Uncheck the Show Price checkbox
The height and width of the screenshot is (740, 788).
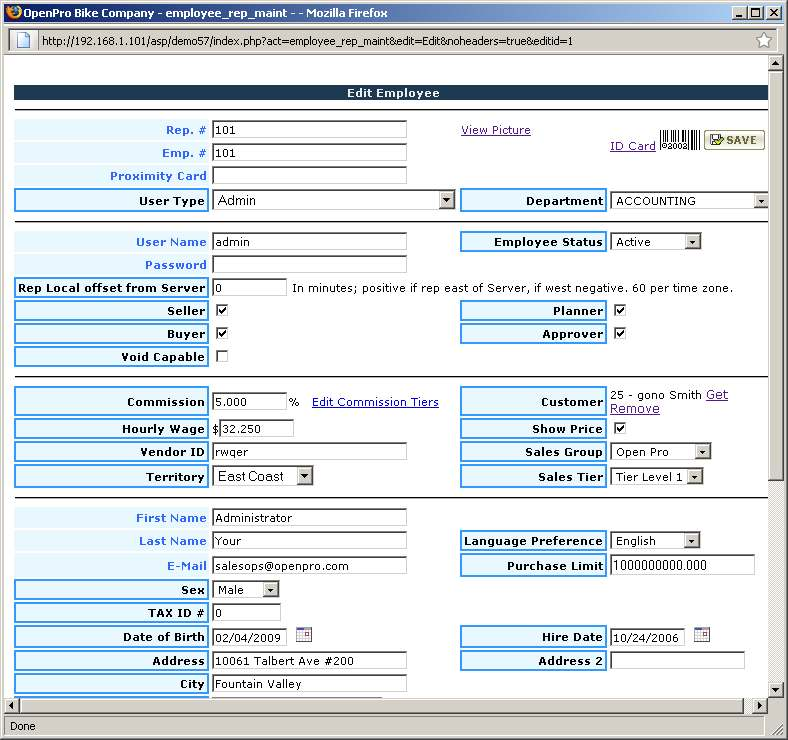click(x=620, y=428)
